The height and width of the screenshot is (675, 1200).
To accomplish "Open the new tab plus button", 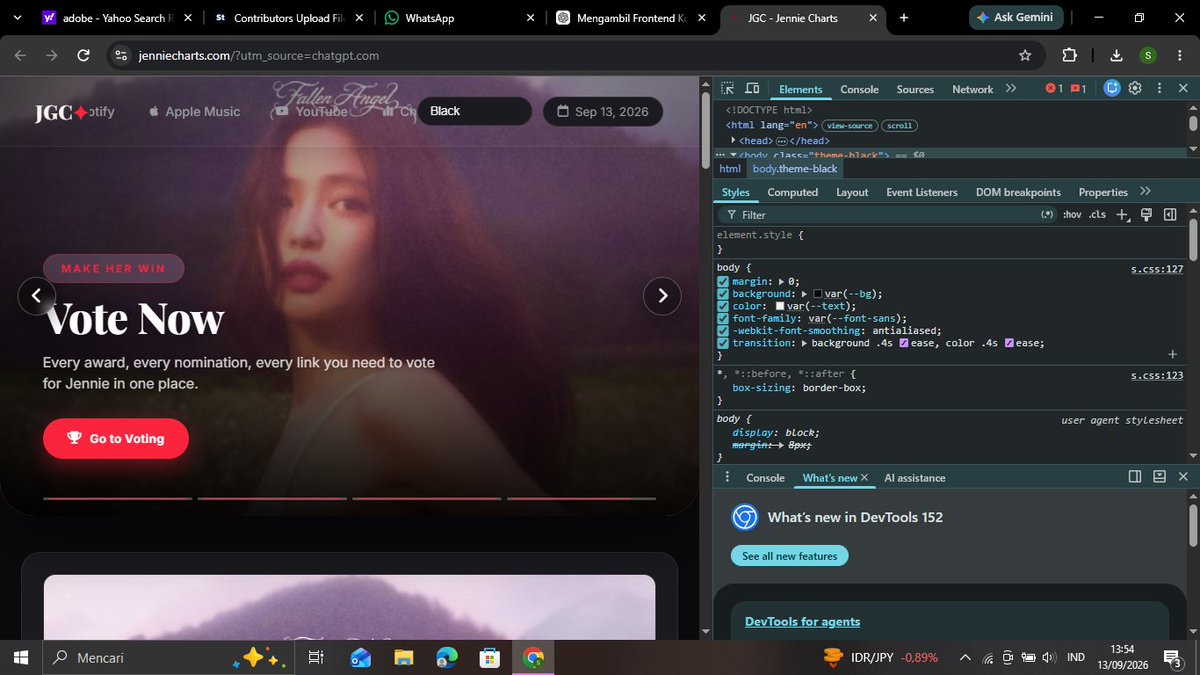I will tap(904, 18).
